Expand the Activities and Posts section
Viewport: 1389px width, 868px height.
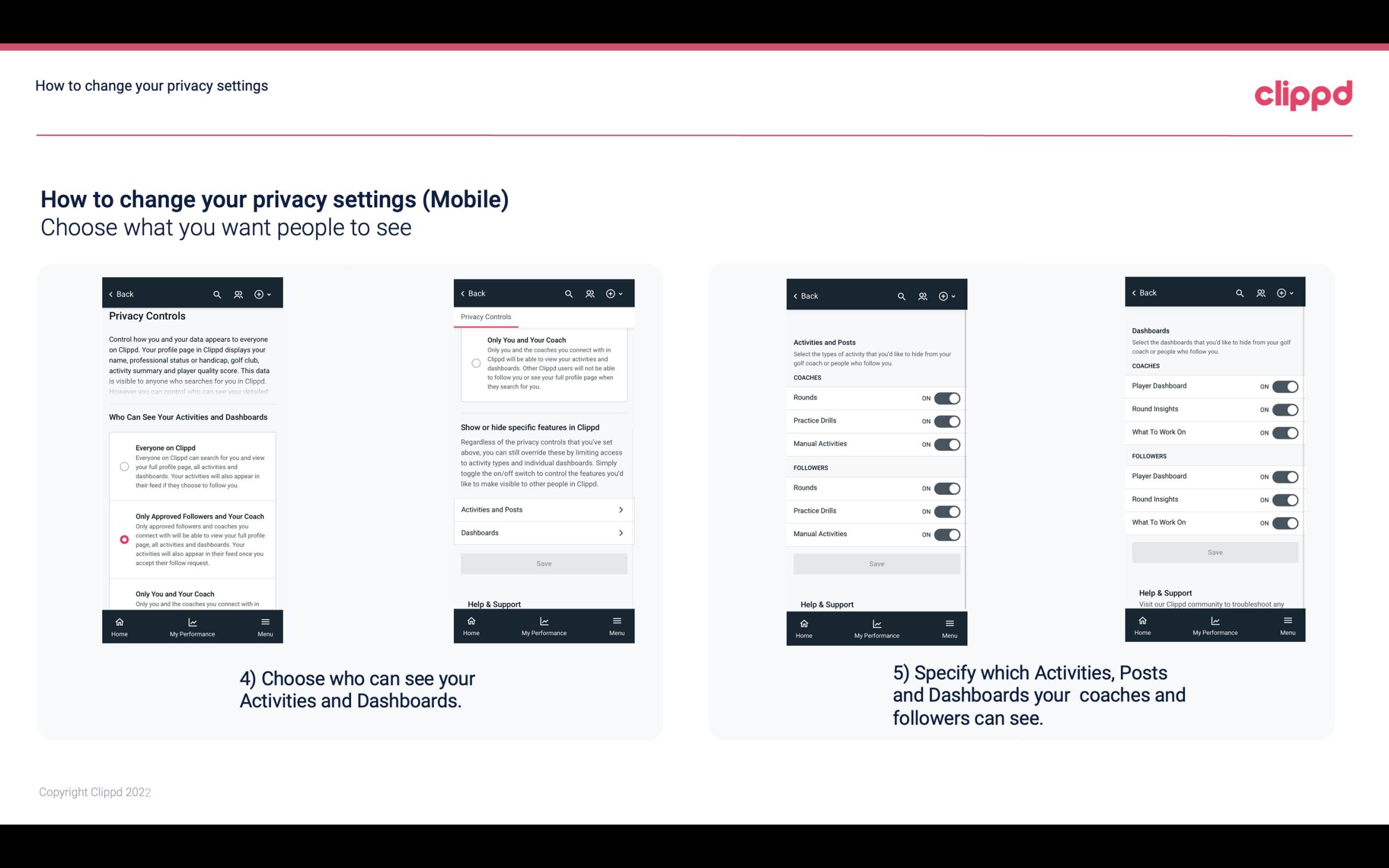tap(543, 509)
